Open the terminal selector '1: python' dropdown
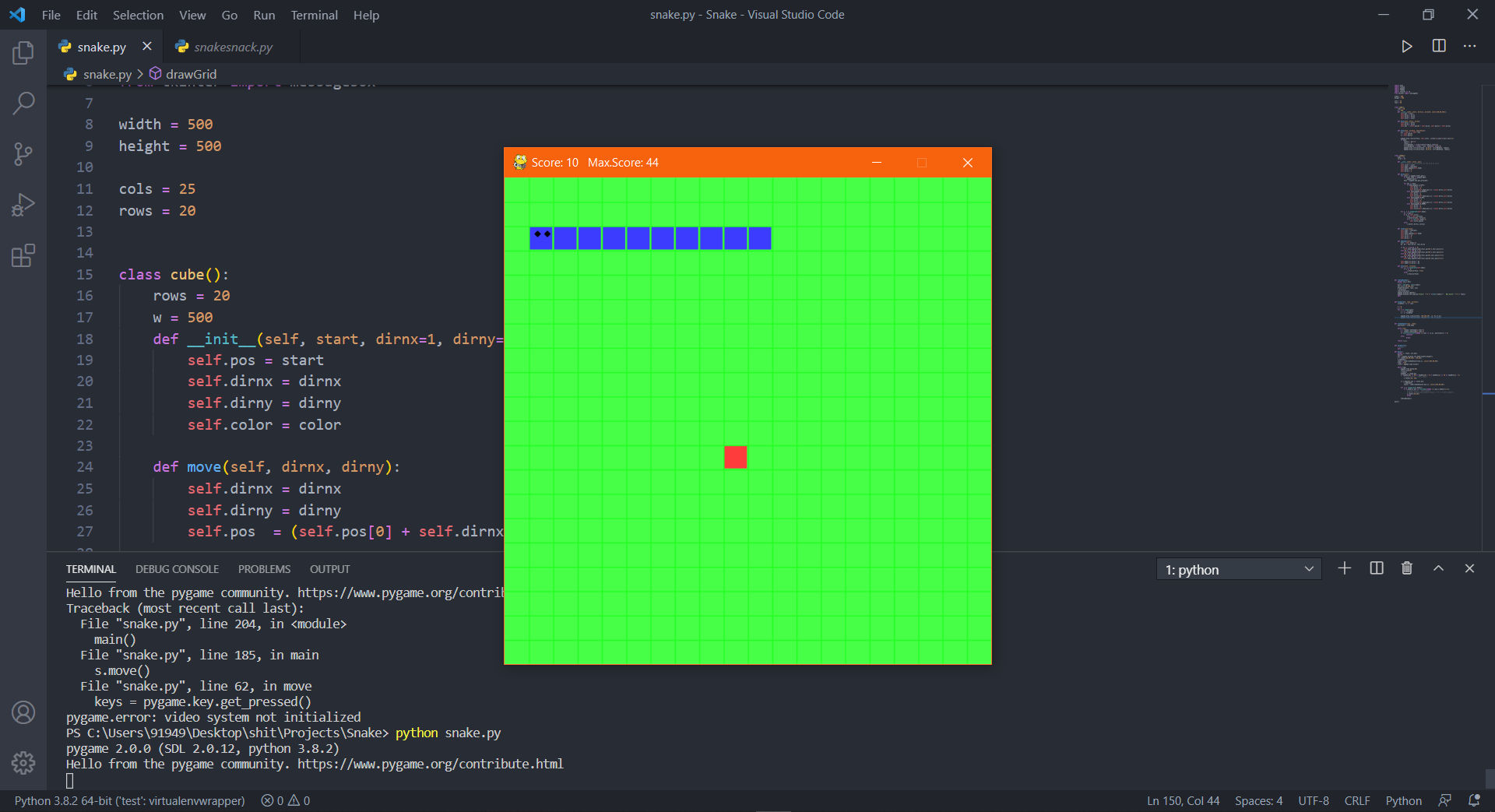This screenshot has height=812, width=1495. click(1238, 570)
